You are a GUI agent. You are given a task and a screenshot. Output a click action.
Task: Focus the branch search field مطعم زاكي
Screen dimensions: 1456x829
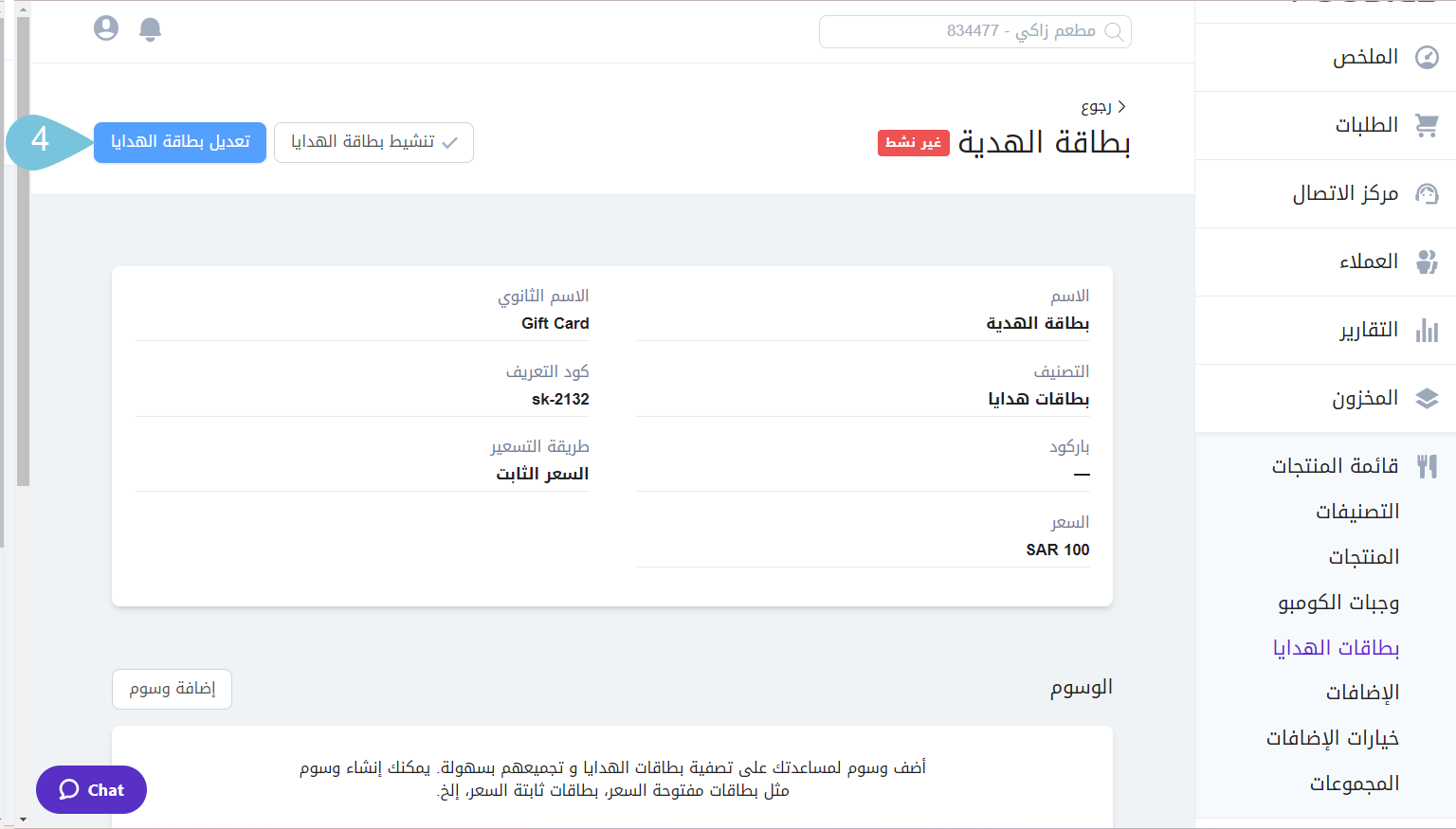pyautogui.click(x=975, y=31)
